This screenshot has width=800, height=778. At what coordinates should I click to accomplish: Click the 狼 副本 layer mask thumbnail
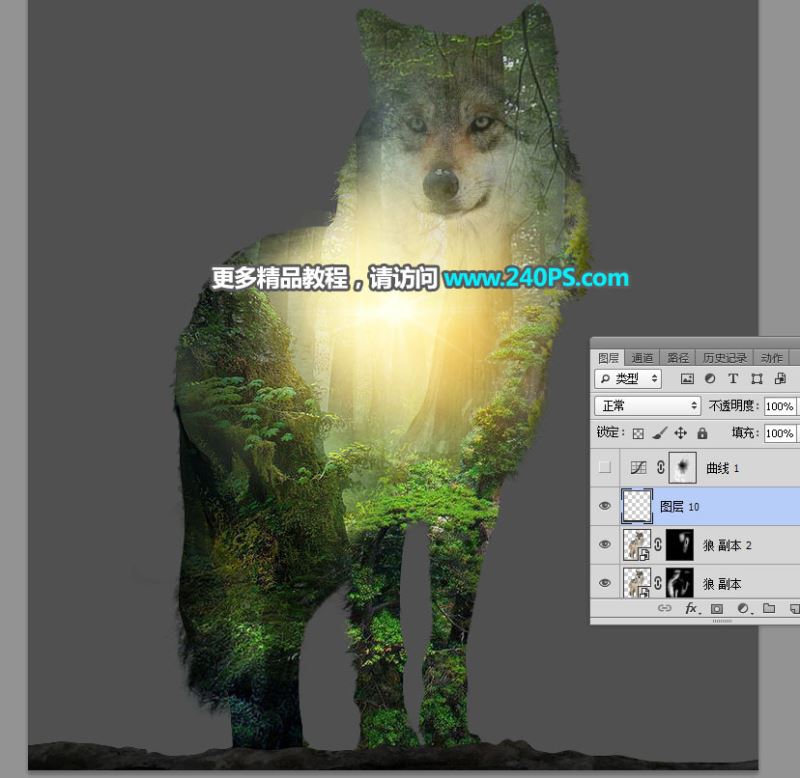point(680,583)
